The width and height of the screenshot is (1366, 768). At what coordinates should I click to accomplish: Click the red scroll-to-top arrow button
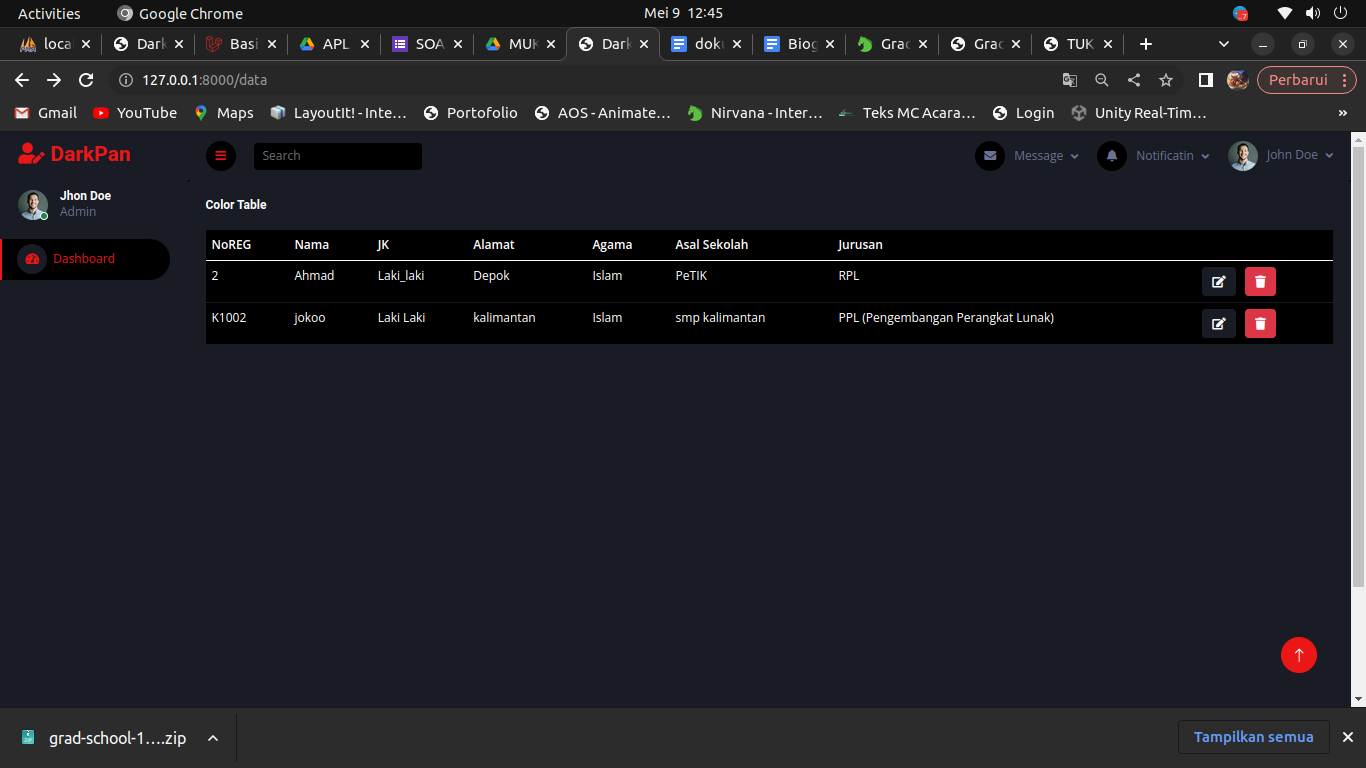click(1298, 655)
